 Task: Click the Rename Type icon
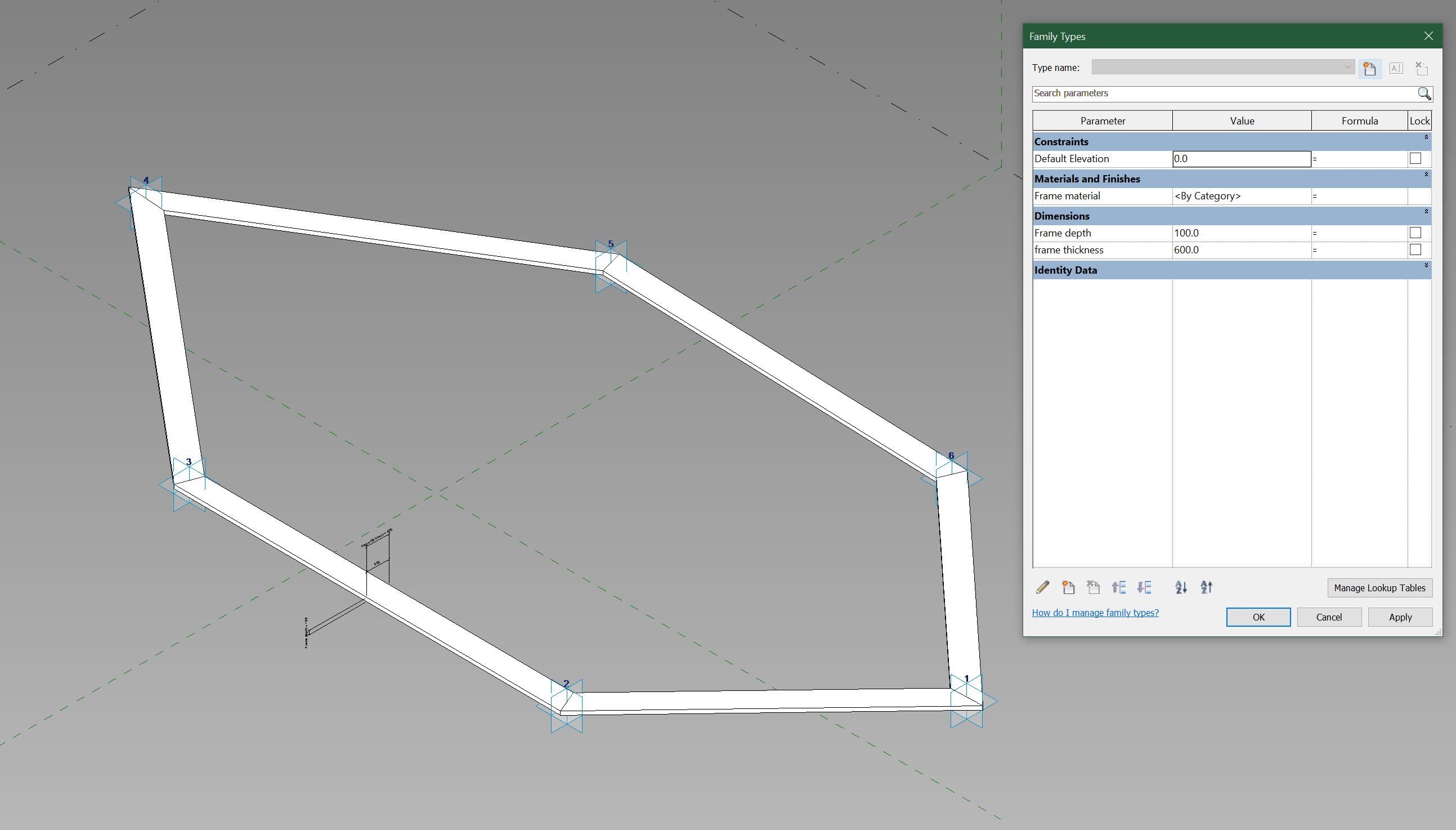pos(1396,68)
